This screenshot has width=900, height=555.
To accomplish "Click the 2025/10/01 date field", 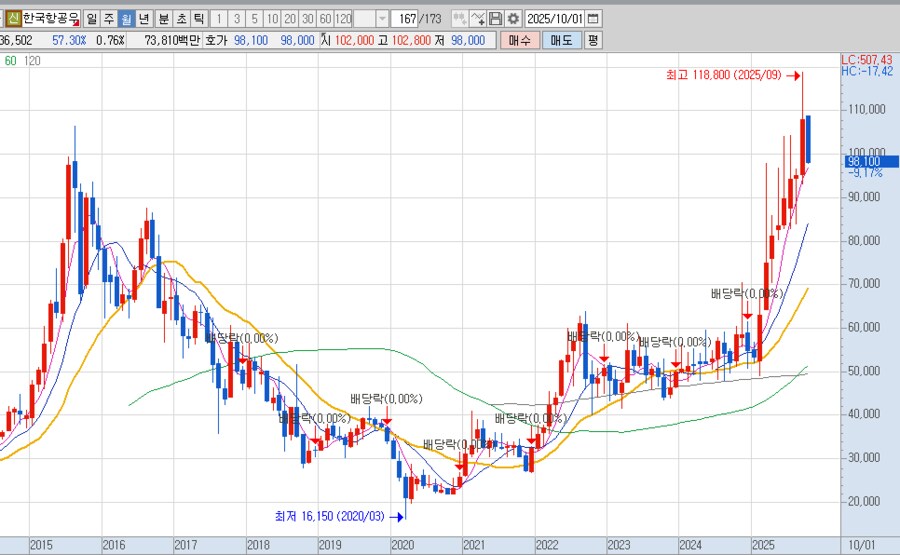I will pyautogui.click(x=554, y=19).
